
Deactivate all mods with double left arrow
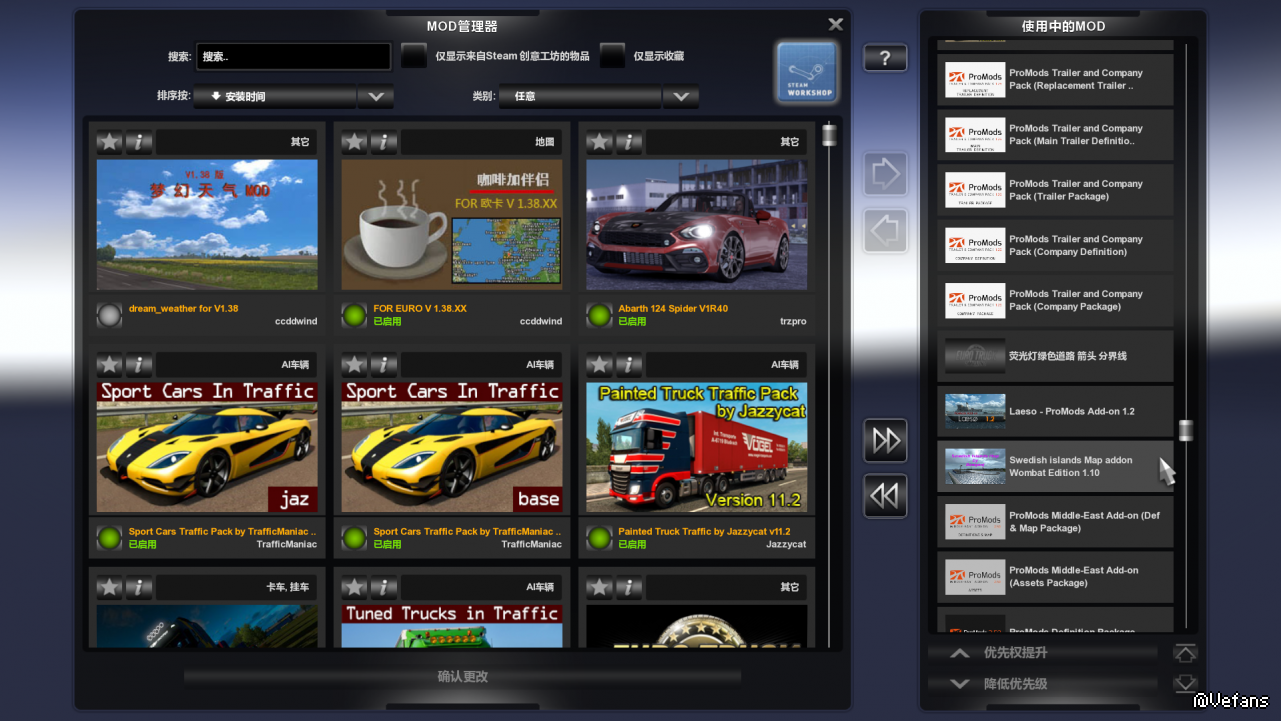click(885, 496)
